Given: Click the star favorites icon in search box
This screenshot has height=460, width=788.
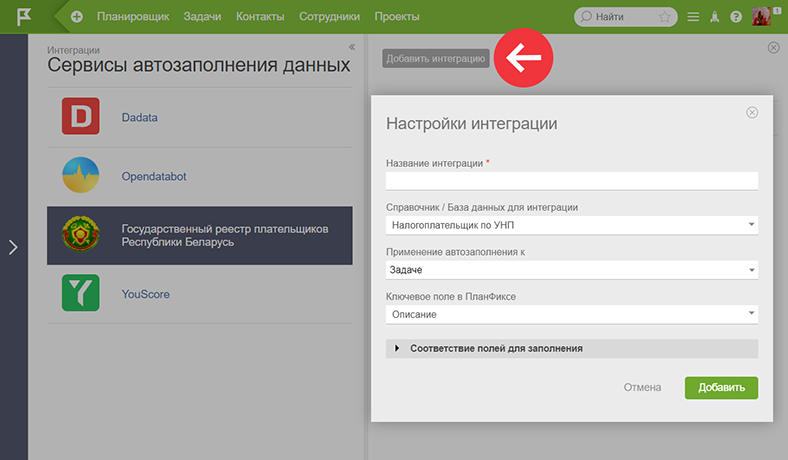Looking at the screenshot, I should pyautogui.click(x=664, y=17).
